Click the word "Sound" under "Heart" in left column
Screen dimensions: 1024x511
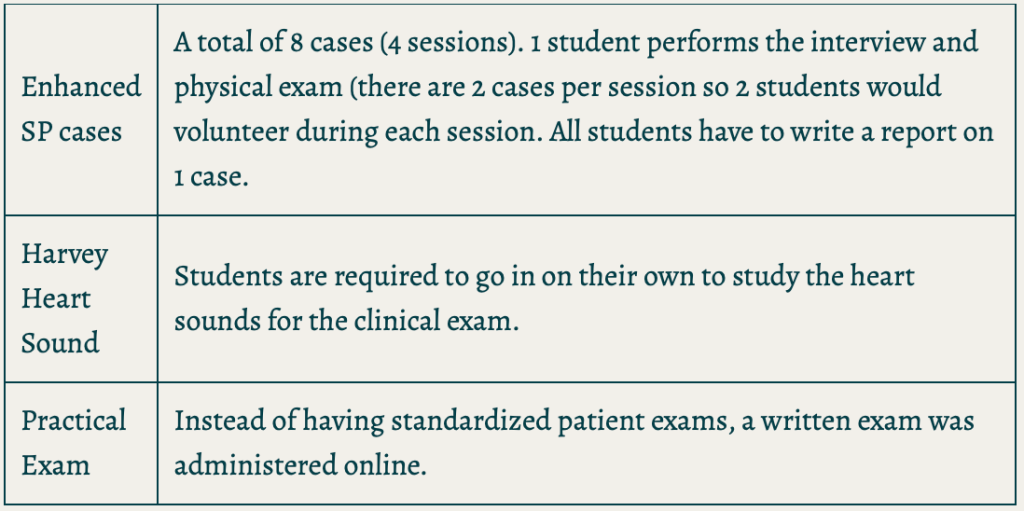coord(60,343)
